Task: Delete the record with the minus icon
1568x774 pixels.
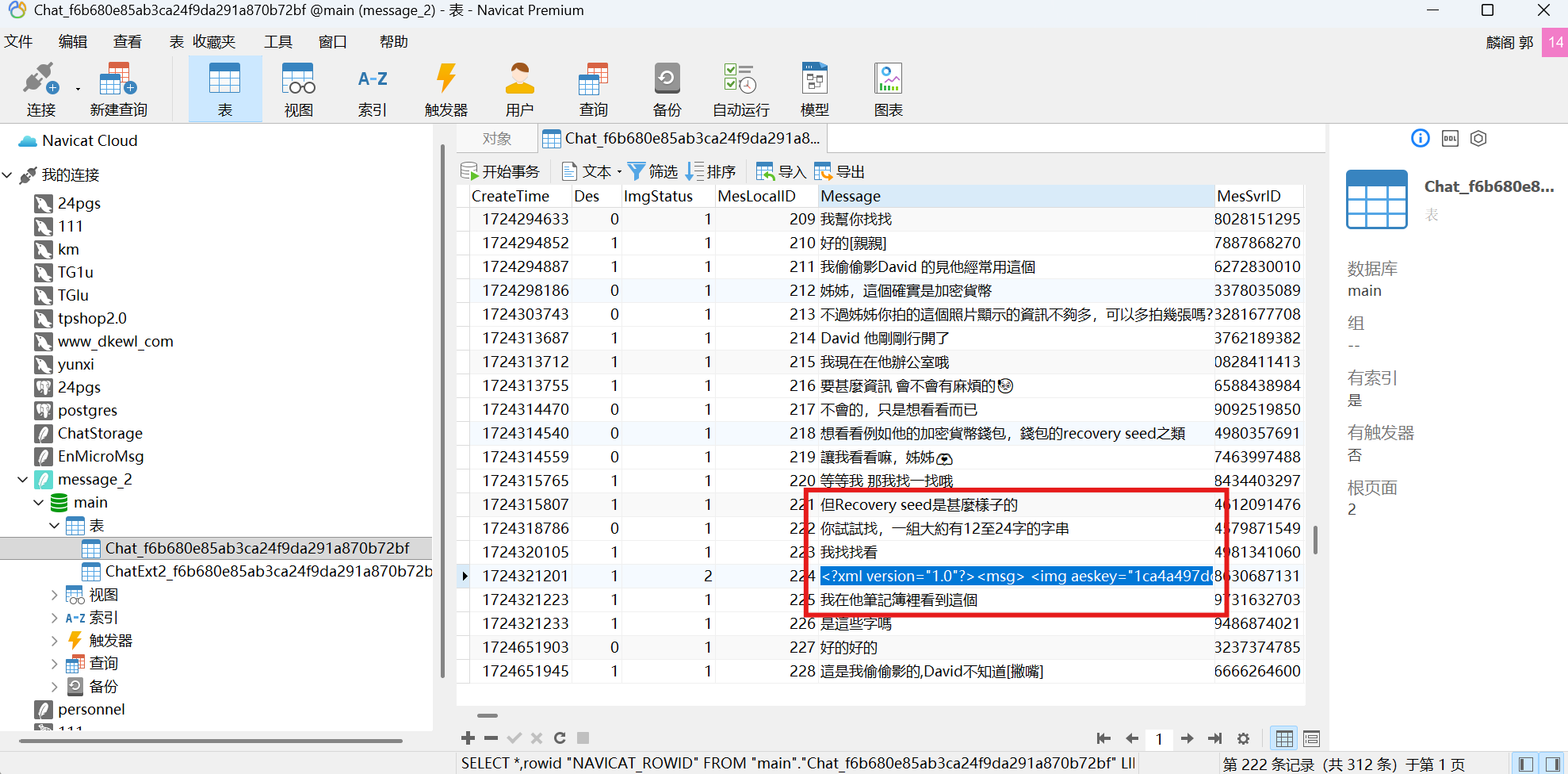Action: [x=491, y=738]
